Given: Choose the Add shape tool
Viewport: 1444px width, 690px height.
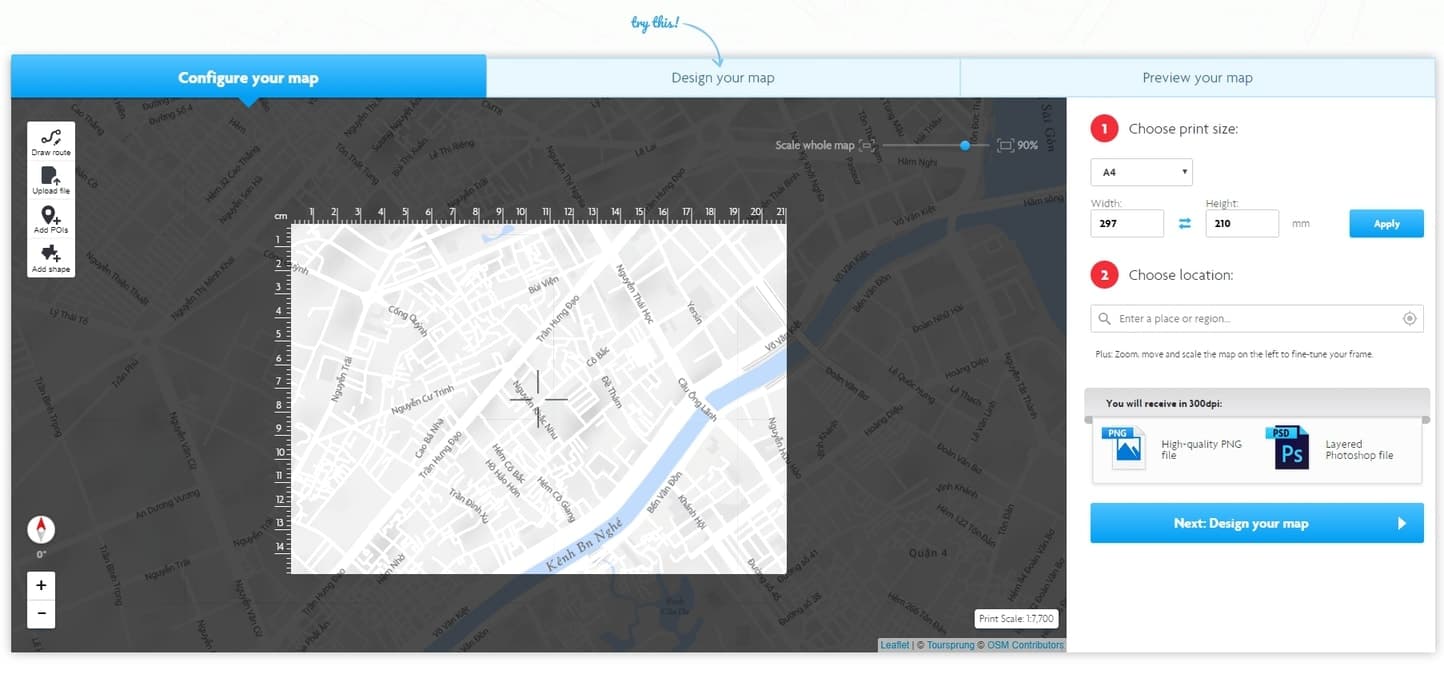Looking at the screenshot, I should (51, 259).
